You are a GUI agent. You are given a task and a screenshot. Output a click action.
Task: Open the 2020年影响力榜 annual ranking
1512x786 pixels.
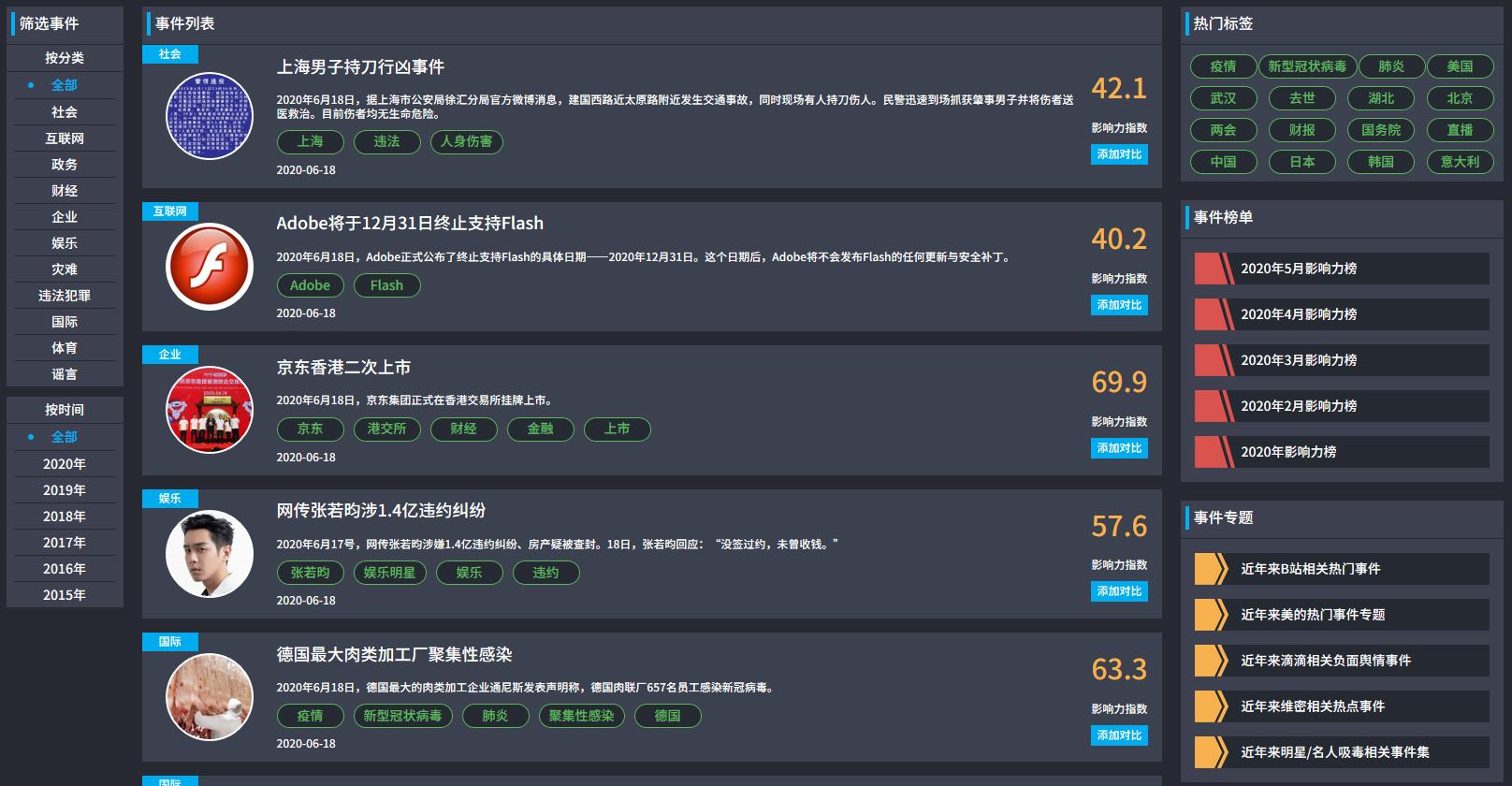1342,452
